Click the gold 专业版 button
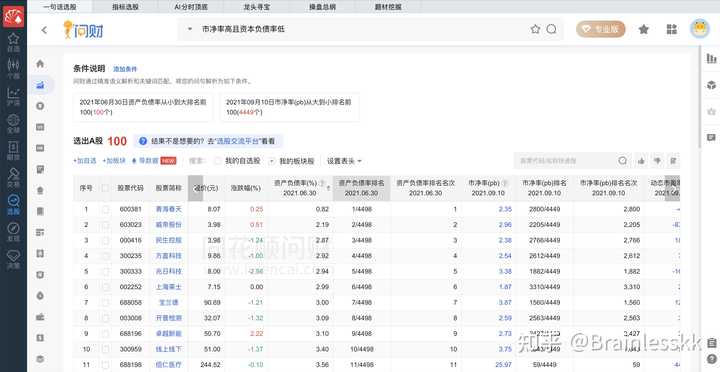 point(601,29)
